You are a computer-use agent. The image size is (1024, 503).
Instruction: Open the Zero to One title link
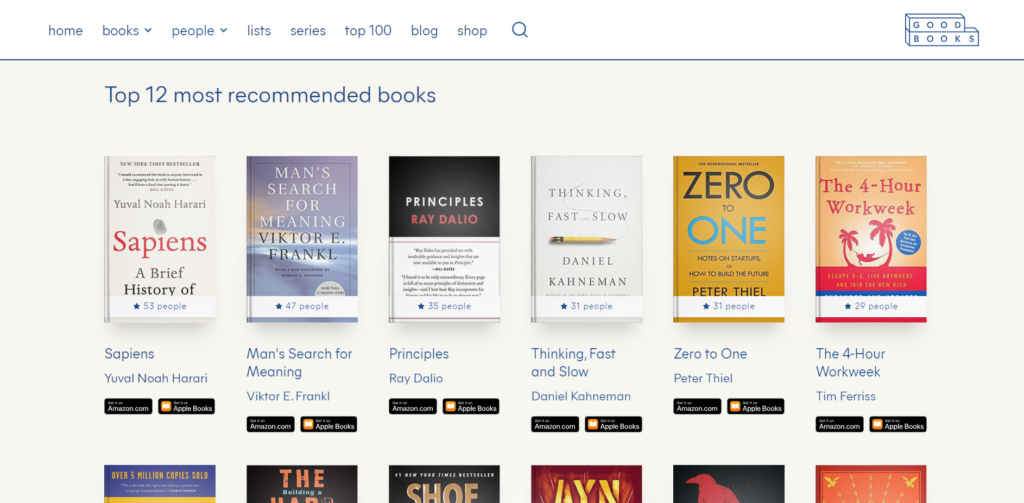(x=711, y=354)
